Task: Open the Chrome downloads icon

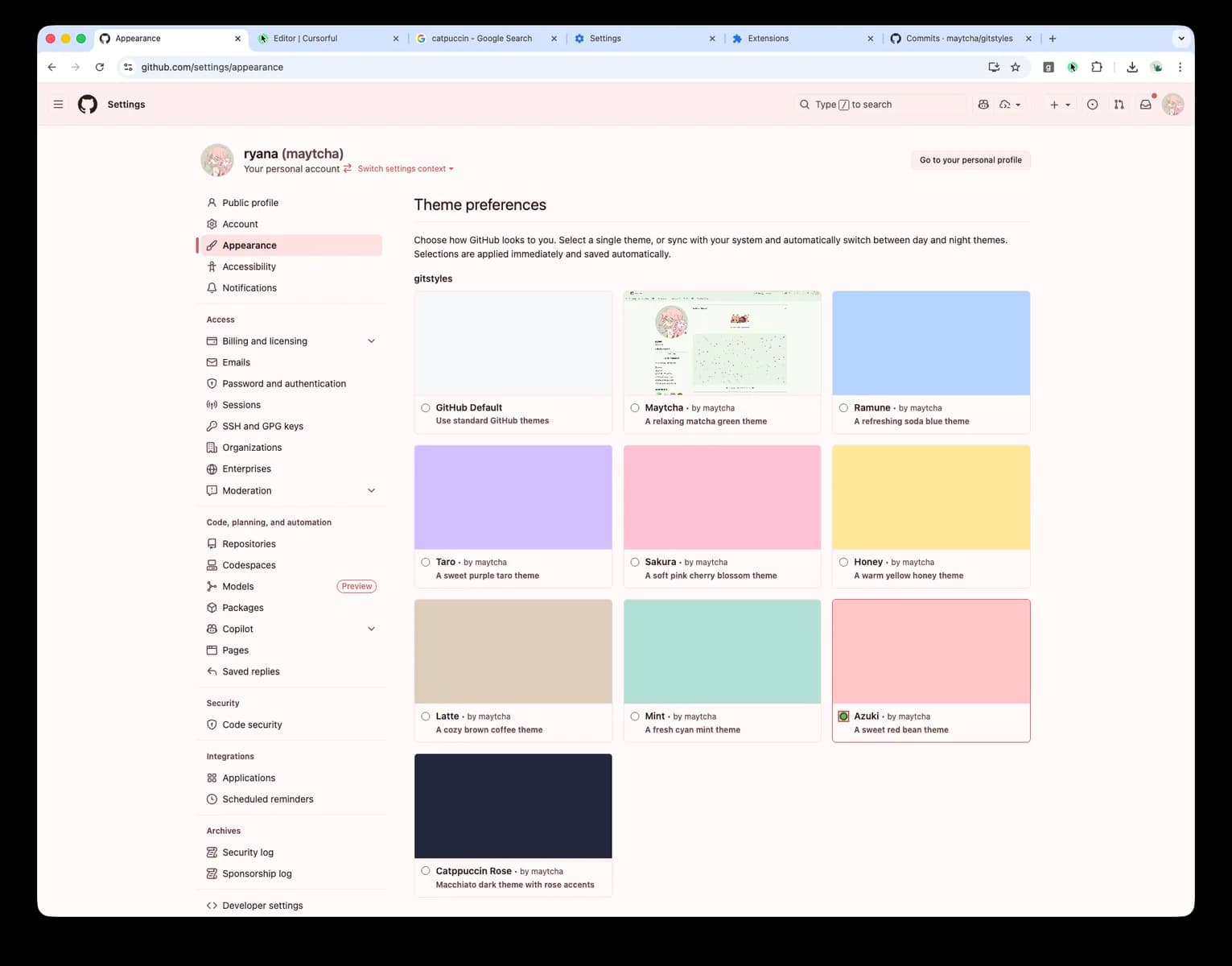Action: point(1132,68)
